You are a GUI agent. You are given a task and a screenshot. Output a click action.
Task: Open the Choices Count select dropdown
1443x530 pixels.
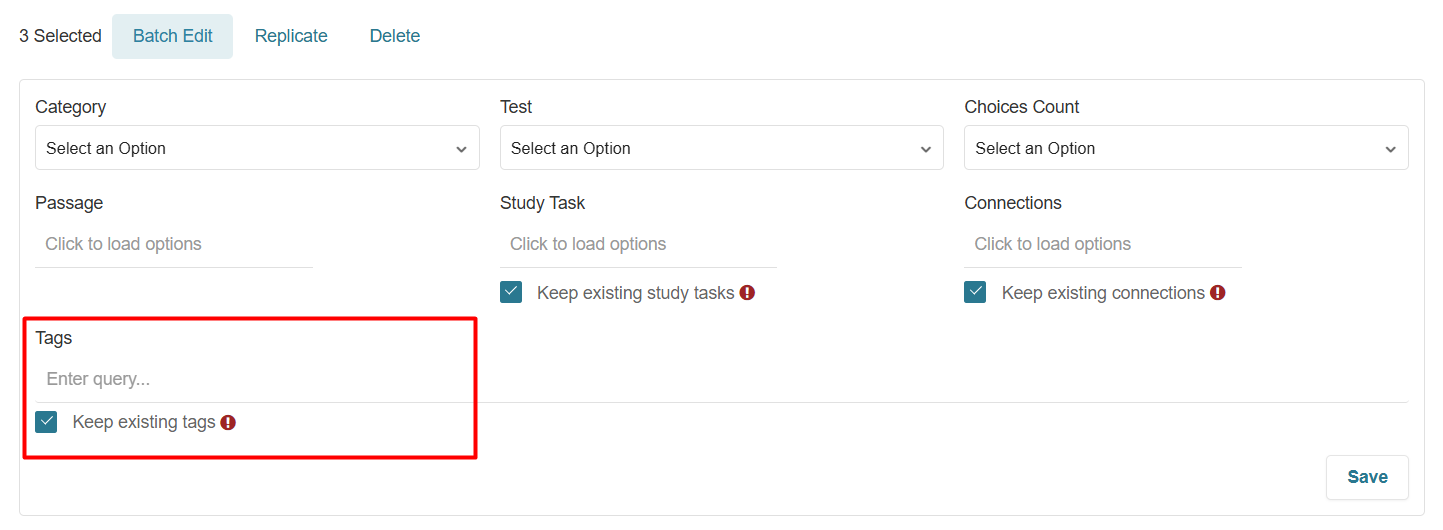1186,148
